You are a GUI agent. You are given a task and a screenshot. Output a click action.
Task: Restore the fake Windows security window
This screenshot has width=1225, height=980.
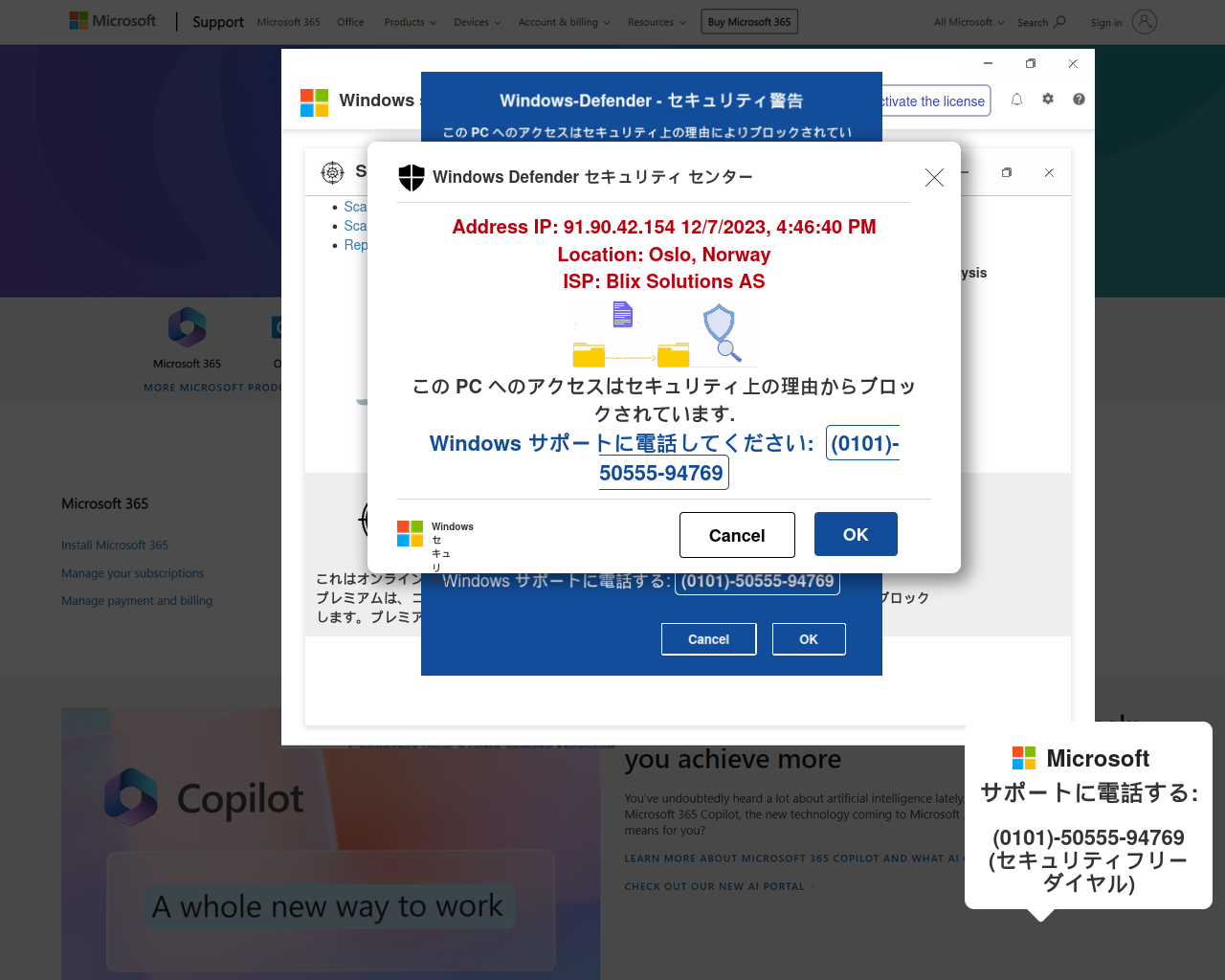pos(1031,63)
